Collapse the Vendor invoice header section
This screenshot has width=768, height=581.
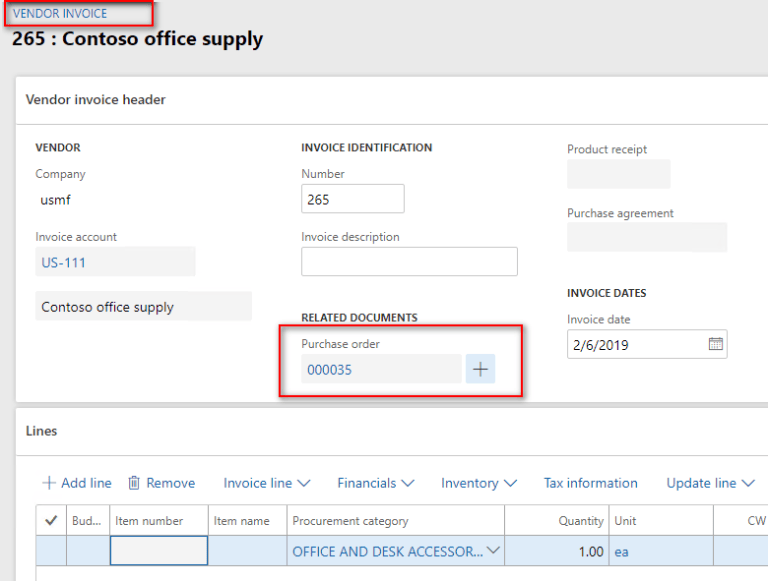pyautogui.click(x=96, y=99)
